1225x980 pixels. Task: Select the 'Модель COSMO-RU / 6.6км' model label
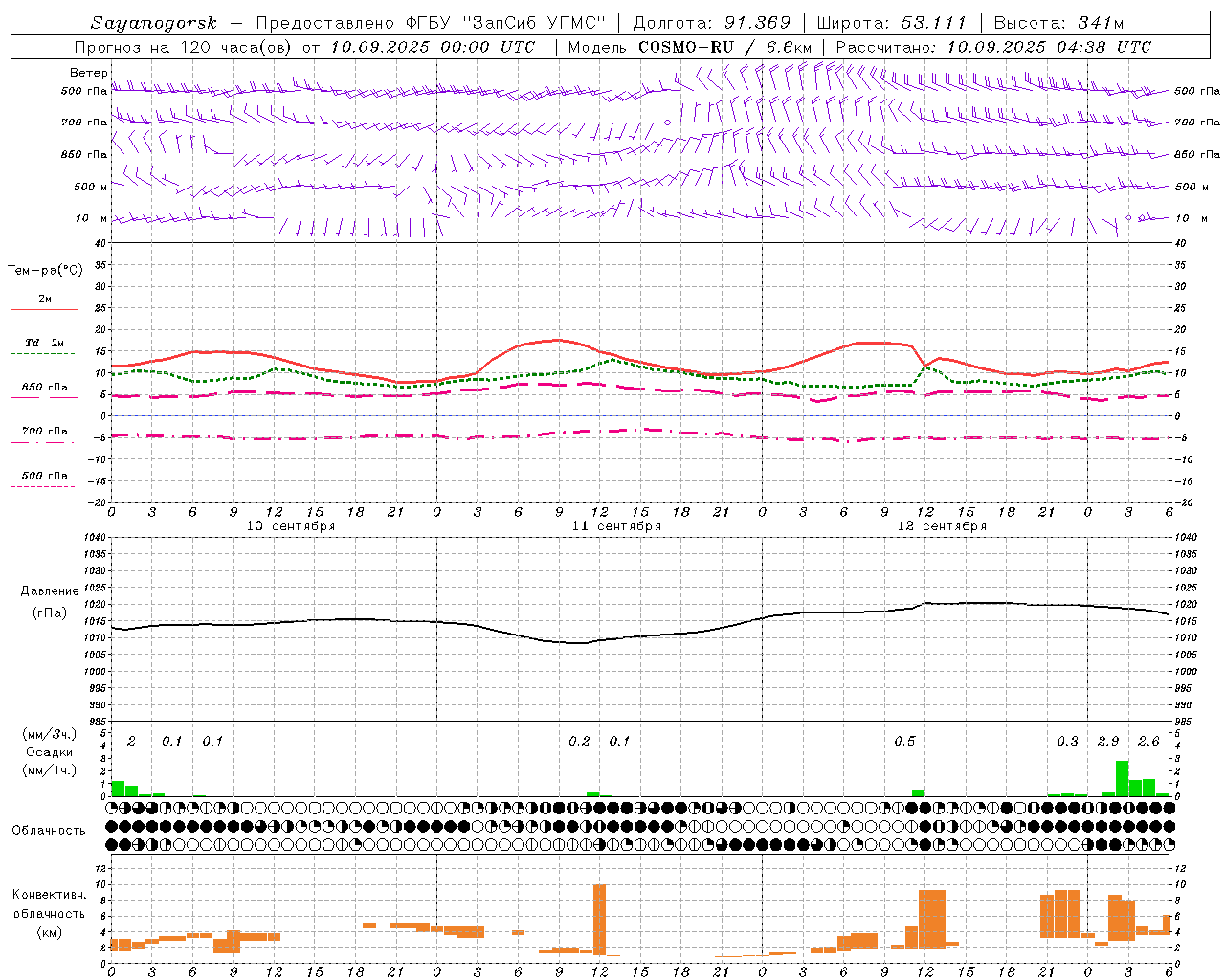coord(690,47)
